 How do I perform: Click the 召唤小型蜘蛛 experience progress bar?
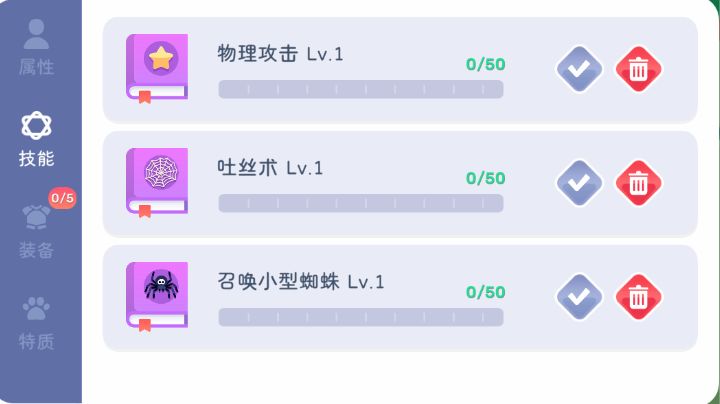click(360, 317)
